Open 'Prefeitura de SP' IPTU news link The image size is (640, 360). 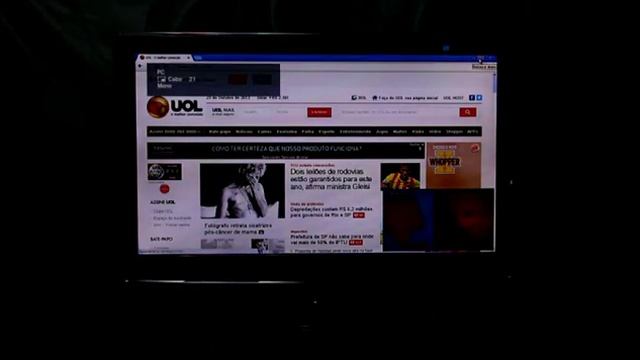coord(331,239)
